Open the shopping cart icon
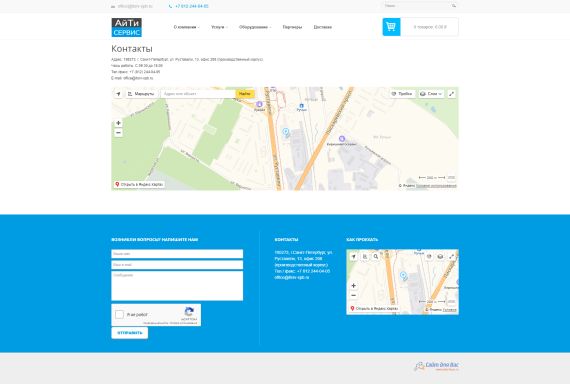This screenshot has width=570, height=384. point(391,27)
